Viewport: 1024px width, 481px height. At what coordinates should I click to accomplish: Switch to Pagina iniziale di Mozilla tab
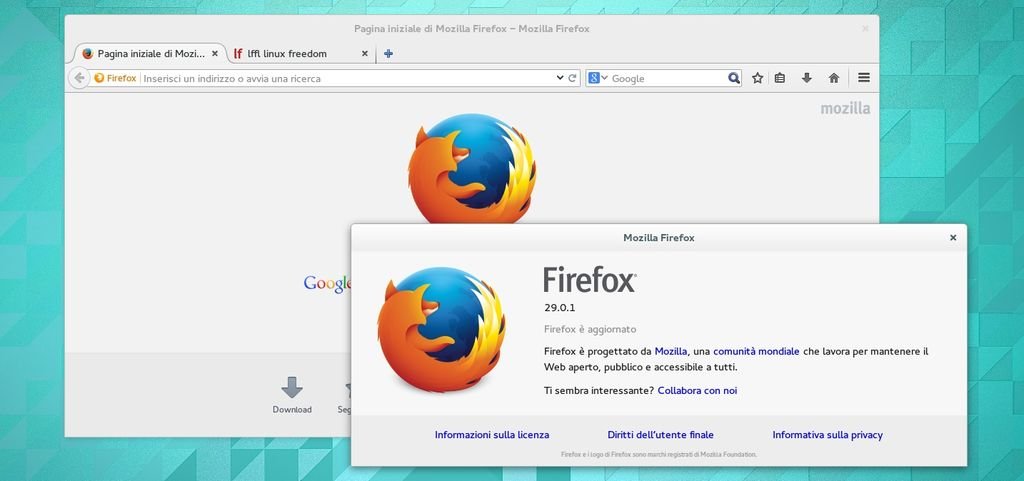click(150, 54)
